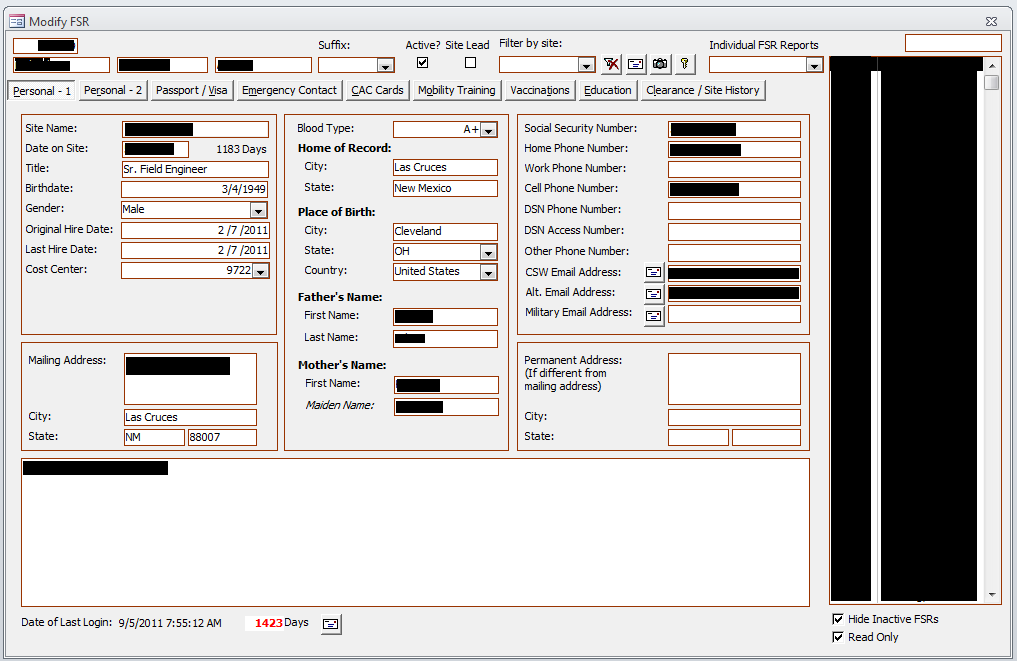Click the email icon next to 1423 Days
The height and width of the screenshot is (661, 1017).
point(330,623)
